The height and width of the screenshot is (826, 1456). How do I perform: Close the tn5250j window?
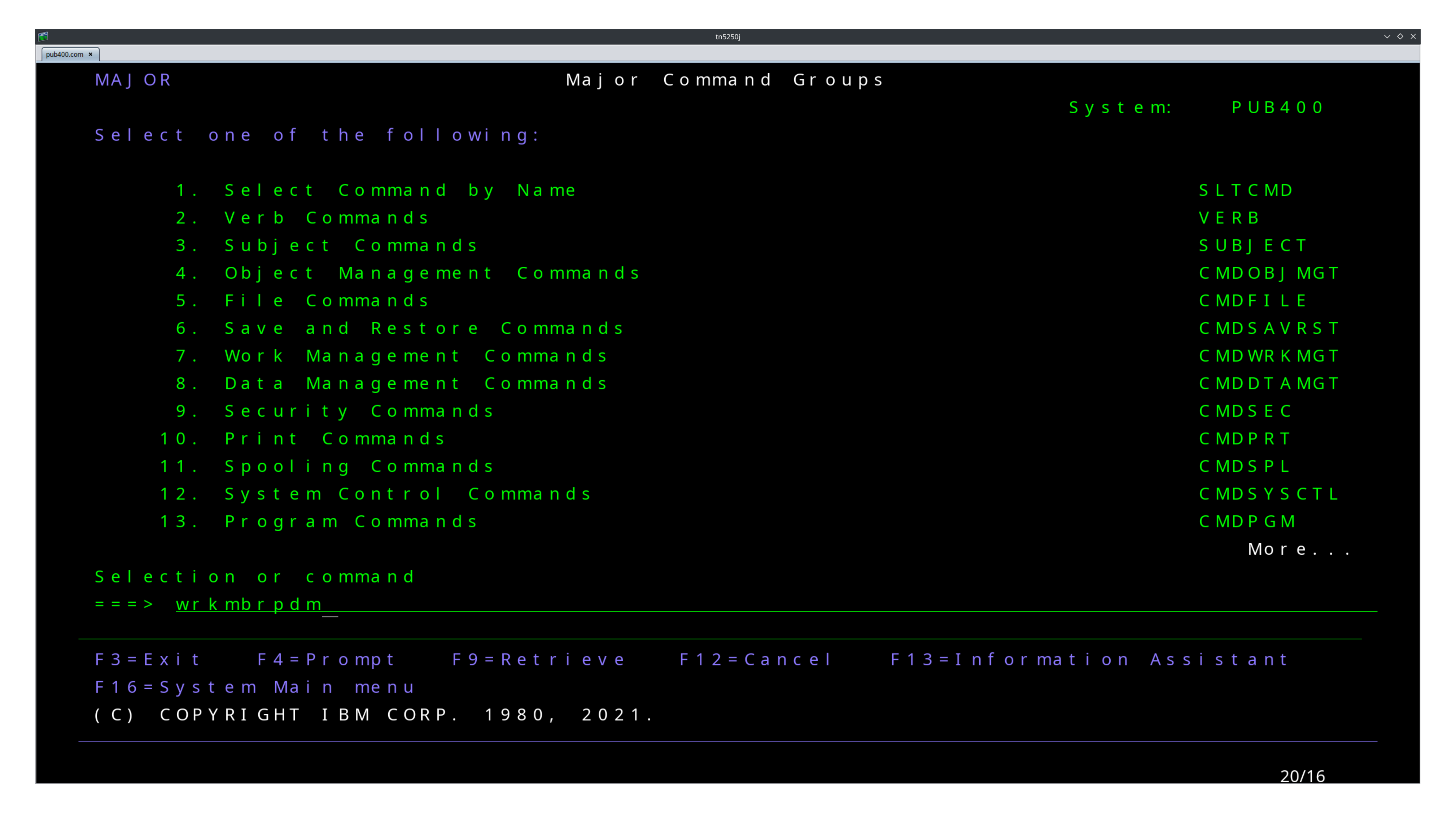coord(1413,36)
